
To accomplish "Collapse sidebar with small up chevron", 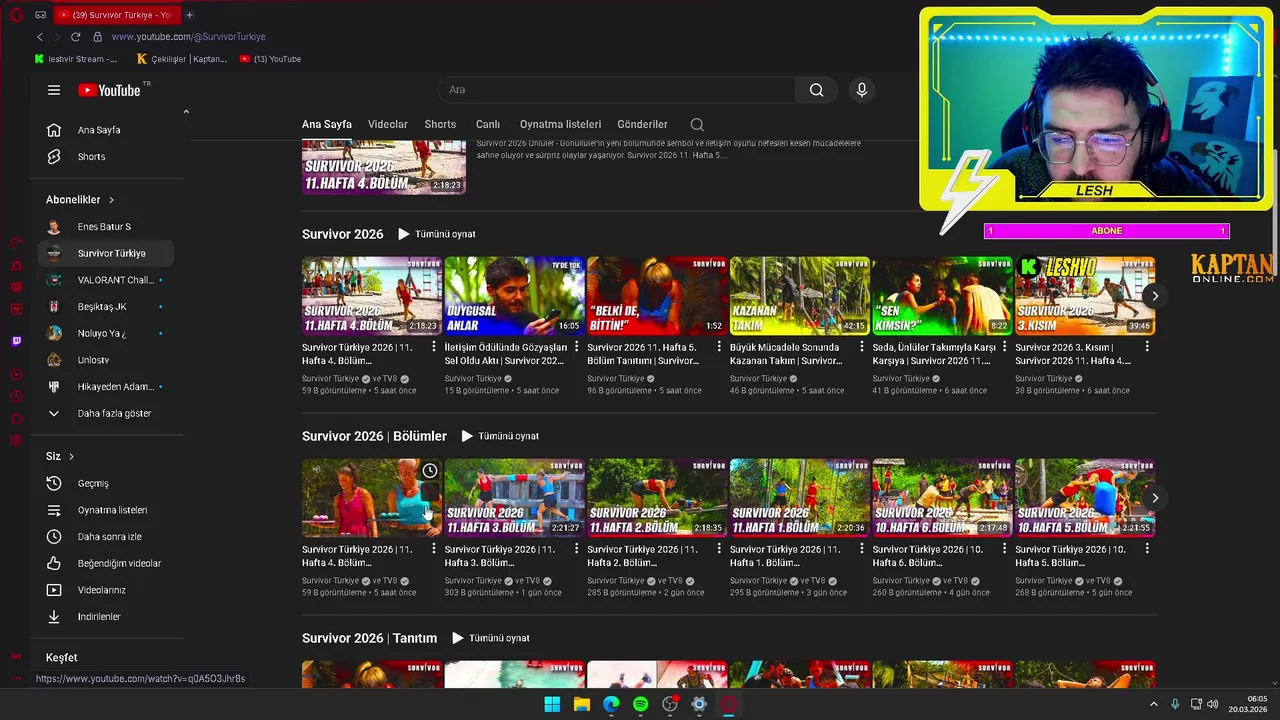I will pyautogui.click(x=186, y=112).
